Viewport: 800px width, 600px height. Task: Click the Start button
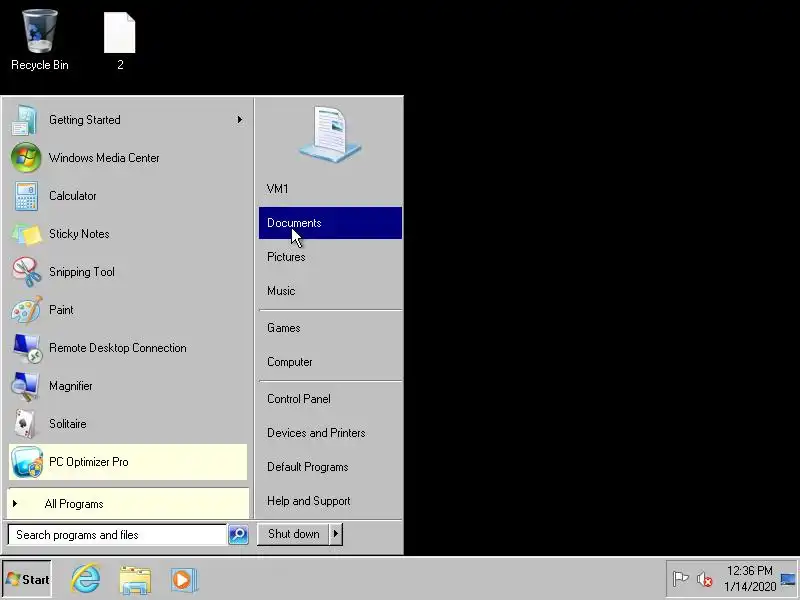pyautogui.click(x=27, y=580)
